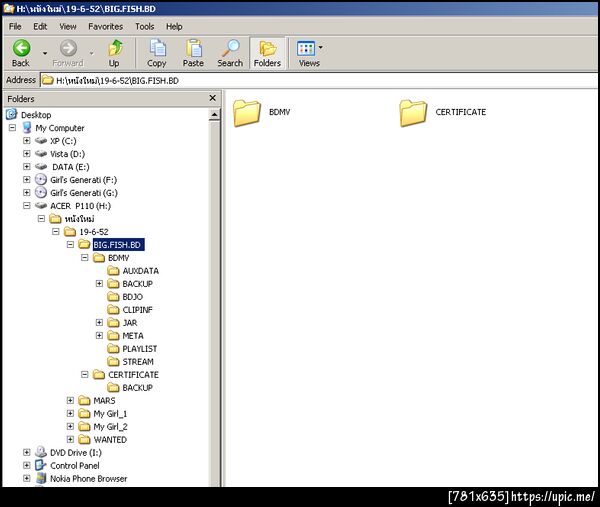The height and width of the screenshot is (507, 600).
Task: Select the My Girl_1 folder
Action: tap(103, 414)
